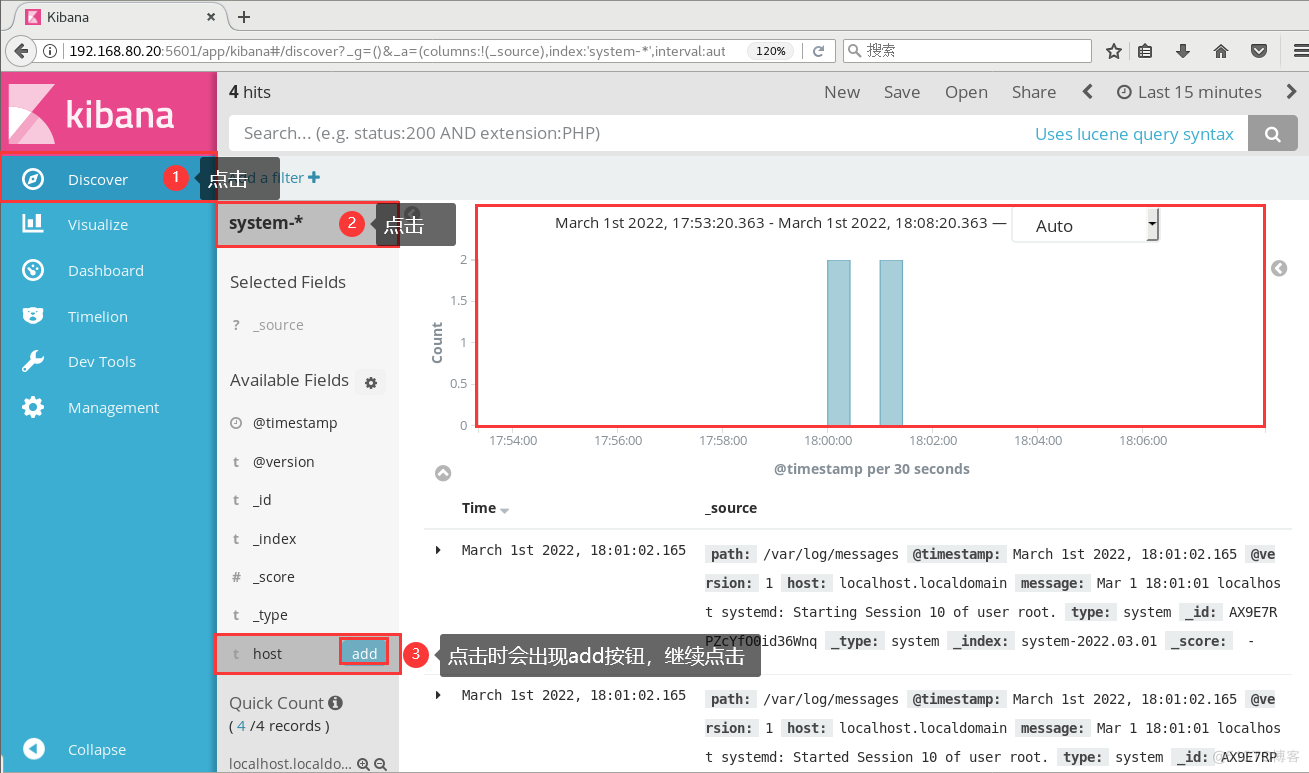Click the up-arrow circle below the chart
Screen dimensions: 1309x773
tap(443, 473)
